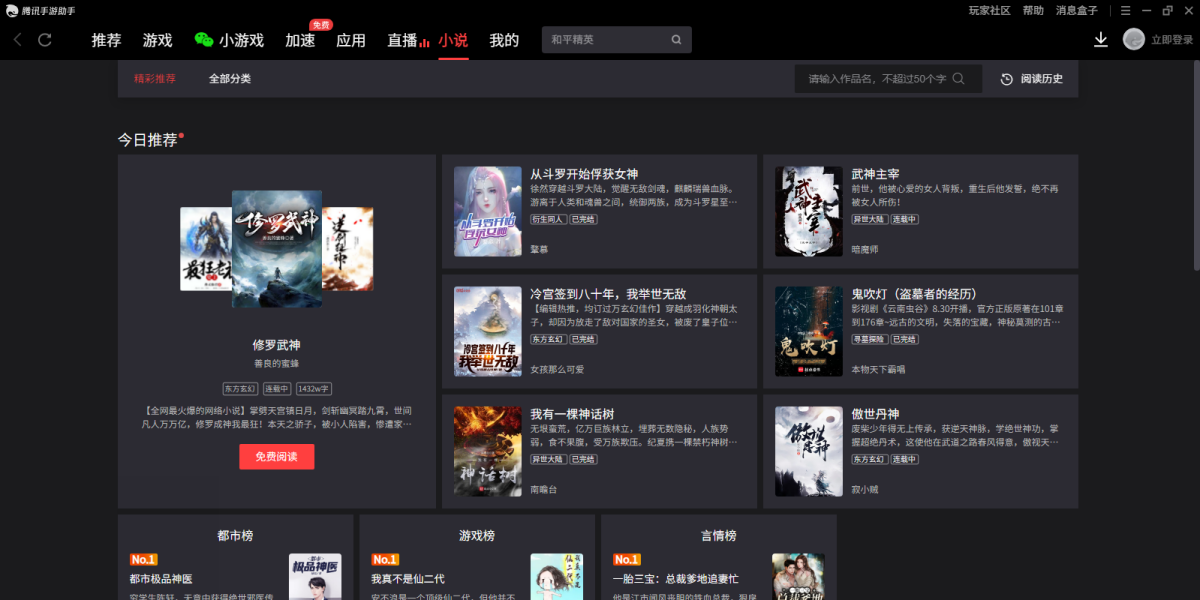The width and height of the screenshot is (1200, 600).
Task: Switch to the 游戏 tab
Action: [156, 40]
